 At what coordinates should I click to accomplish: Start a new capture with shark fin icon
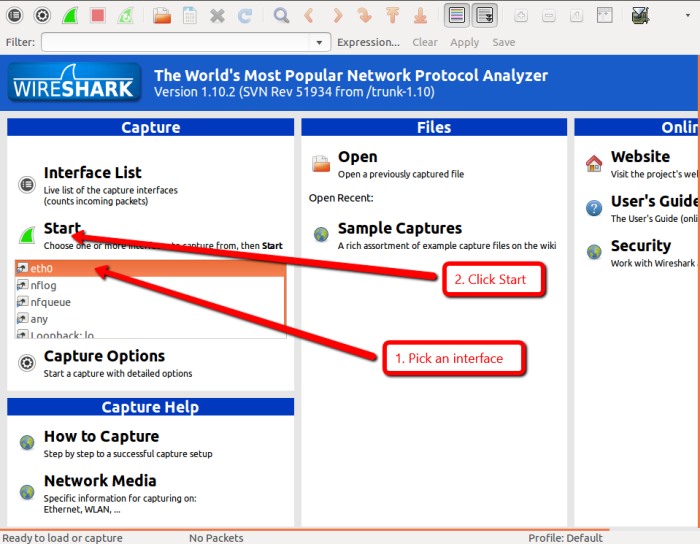click(x=70, y=16)
